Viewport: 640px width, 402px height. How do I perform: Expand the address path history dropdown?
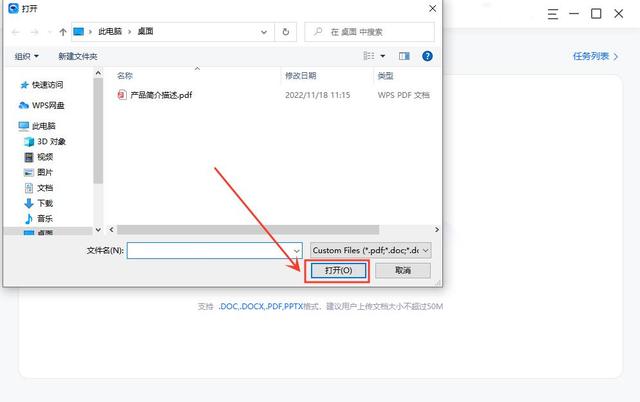pos(264,32)
